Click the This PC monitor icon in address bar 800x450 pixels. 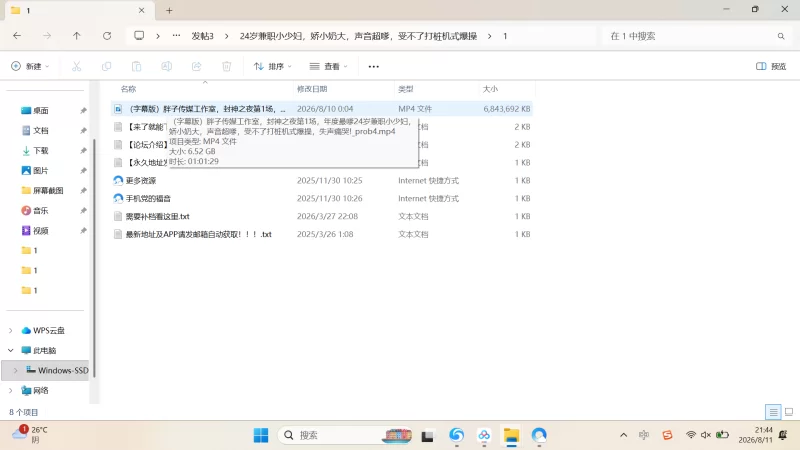(x=139, y=36)
